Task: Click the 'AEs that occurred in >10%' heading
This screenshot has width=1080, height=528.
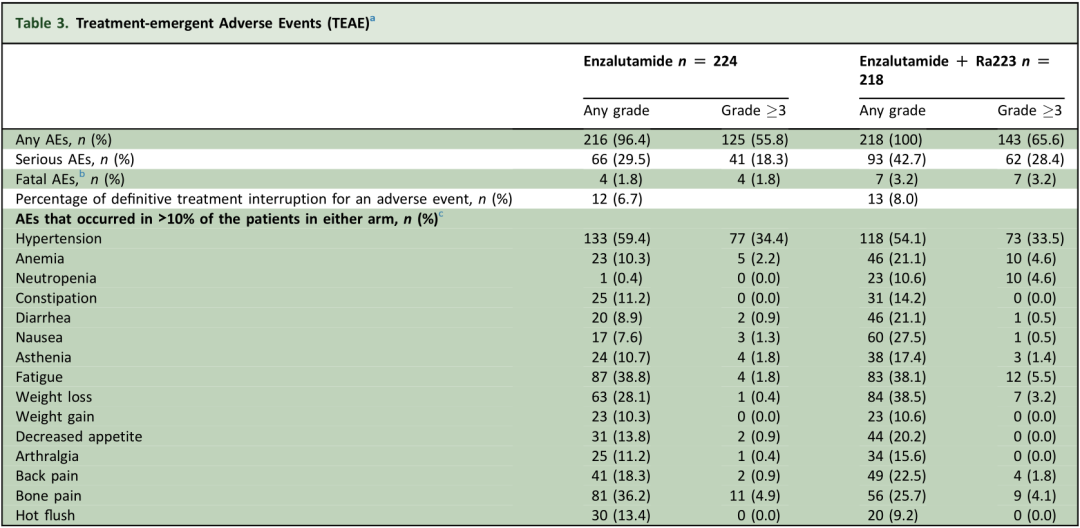Action: pos(225,220)
